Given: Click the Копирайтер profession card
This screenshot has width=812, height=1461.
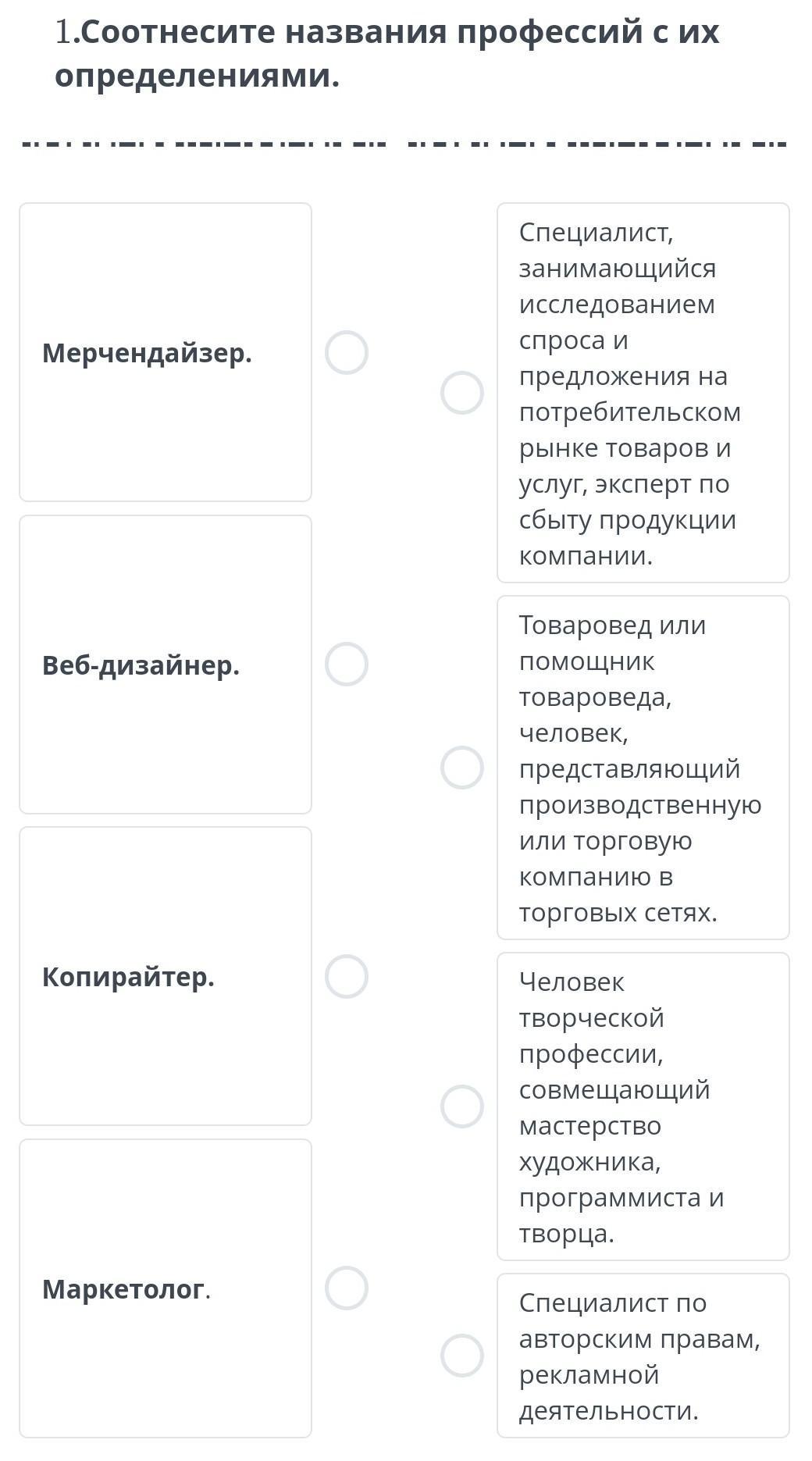Looking at the screenshot, I should pos(166,976).
